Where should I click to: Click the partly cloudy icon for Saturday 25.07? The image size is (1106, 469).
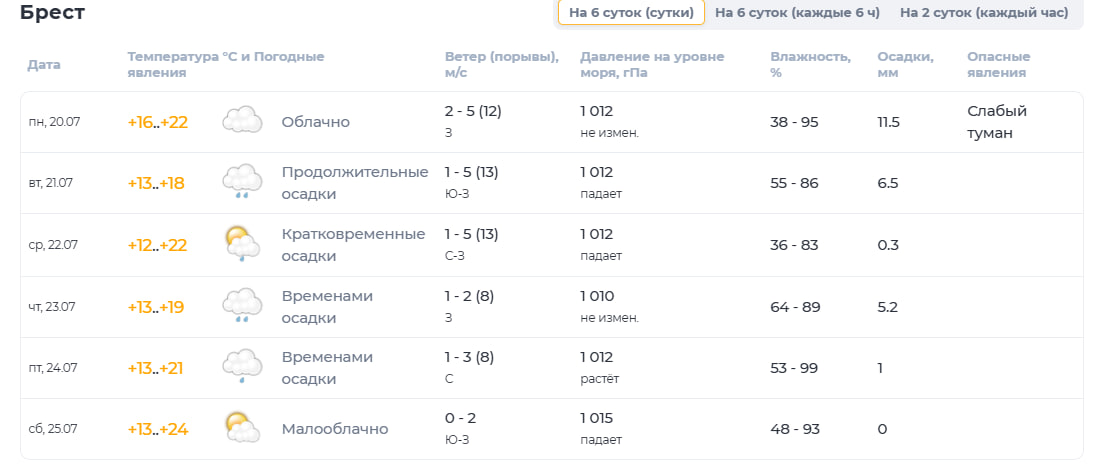(243, 428)
